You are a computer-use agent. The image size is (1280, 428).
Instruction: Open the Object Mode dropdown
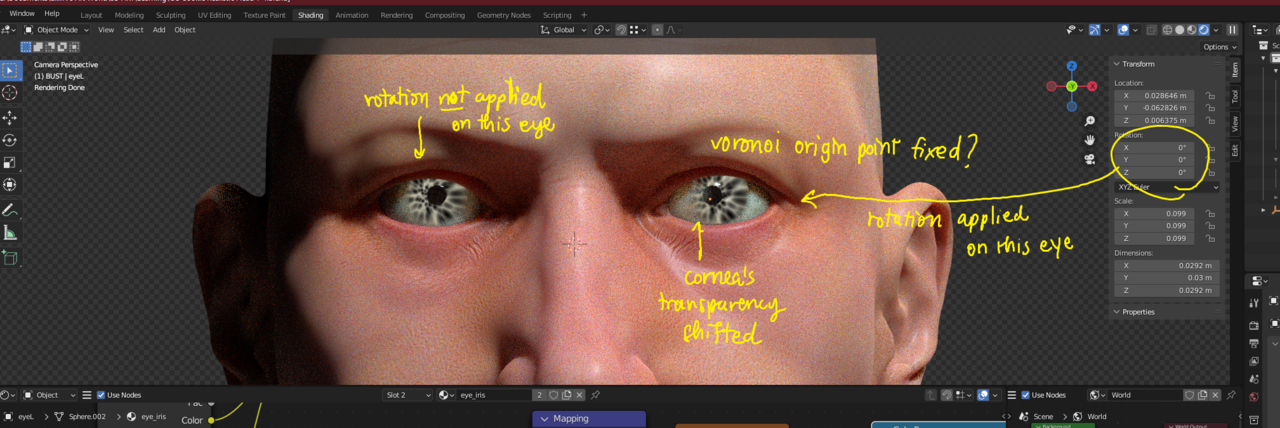pos(56,30)
